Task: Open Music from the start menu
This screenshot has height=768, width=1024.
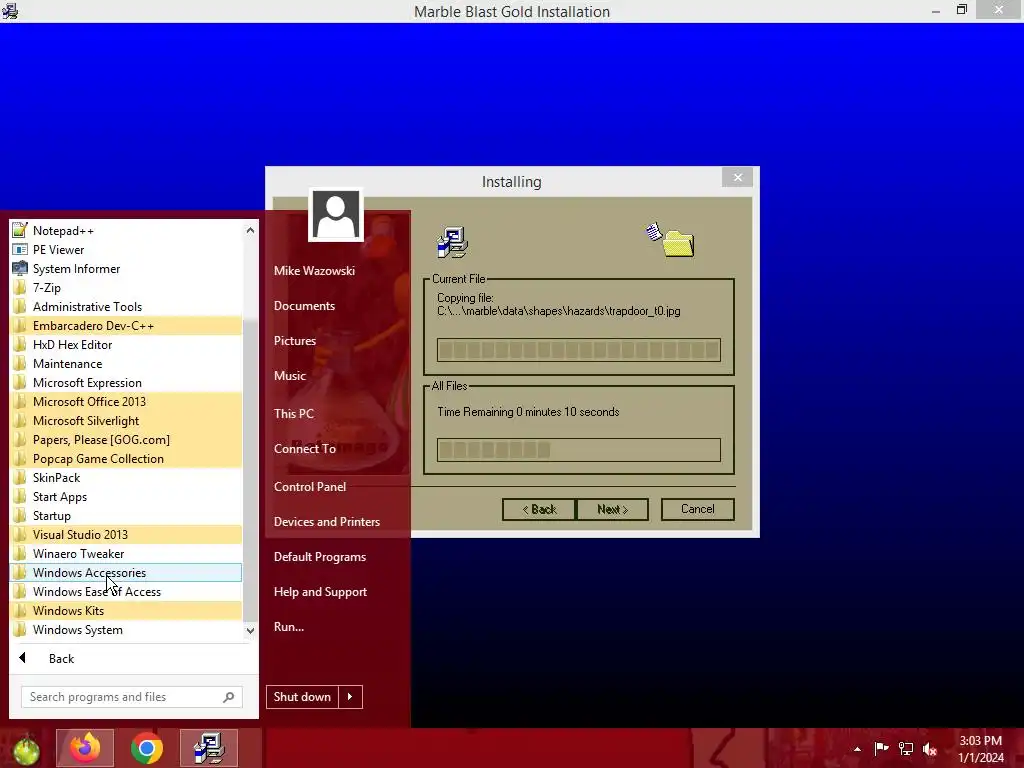Action: 290,376
